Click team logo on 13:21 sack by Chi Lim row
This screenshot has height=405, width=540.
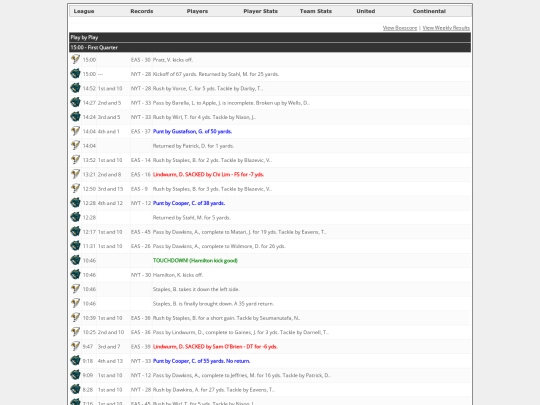pyautogui.click(x=75, y=174)
